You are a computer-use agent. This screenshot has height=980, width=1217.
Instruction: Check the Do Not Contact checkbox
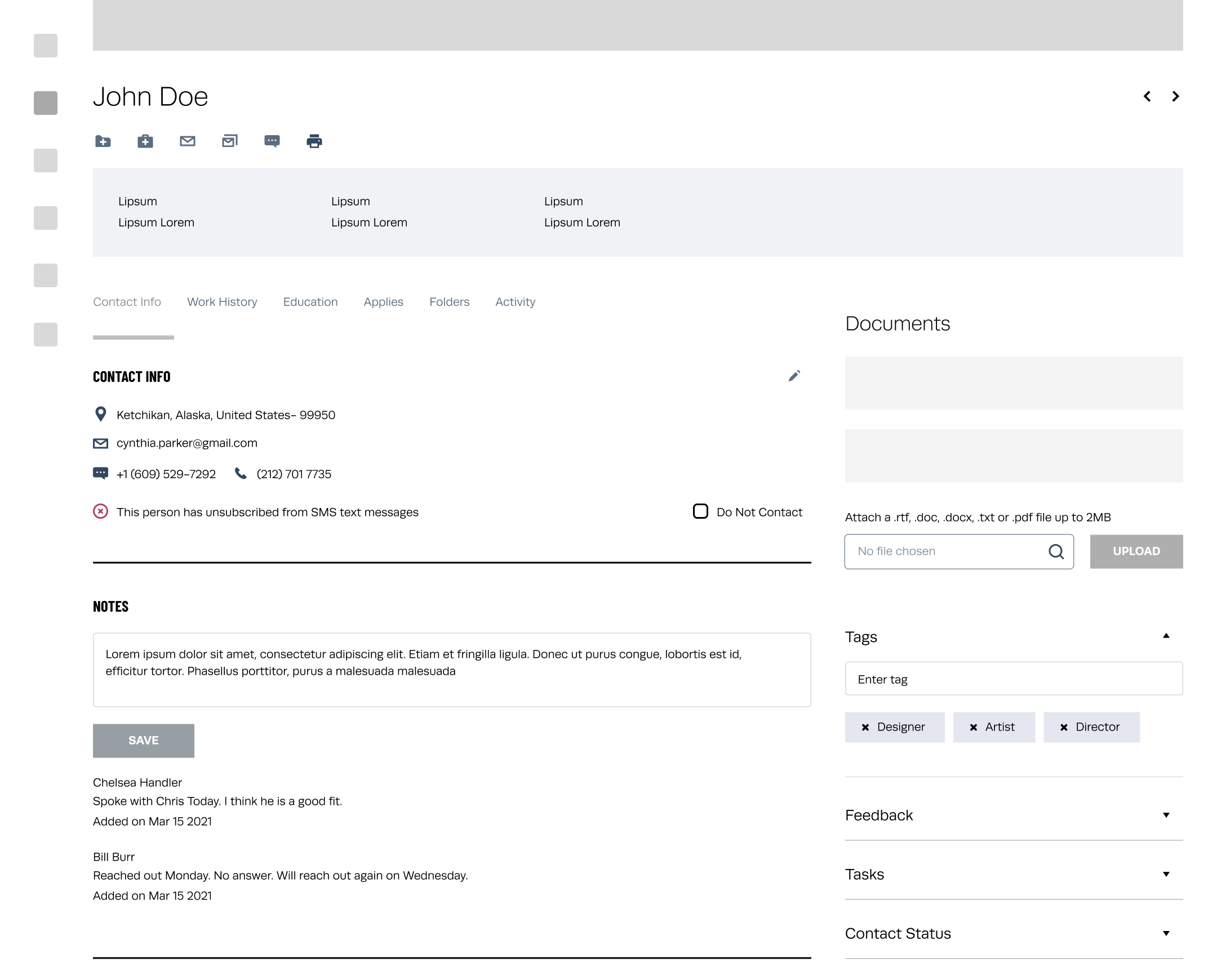700,511
